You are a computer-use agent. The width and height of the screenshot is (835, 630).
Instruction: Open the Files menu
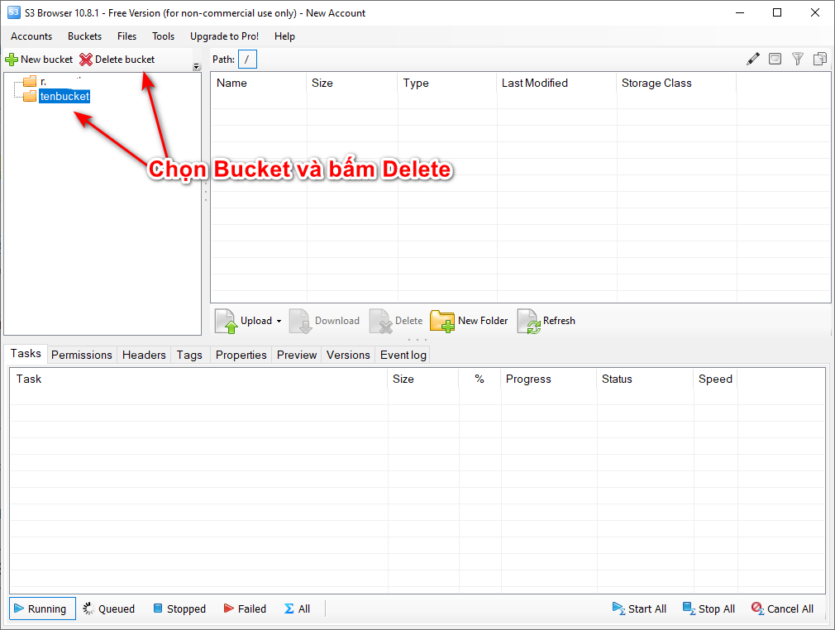(x=127, y=36)
